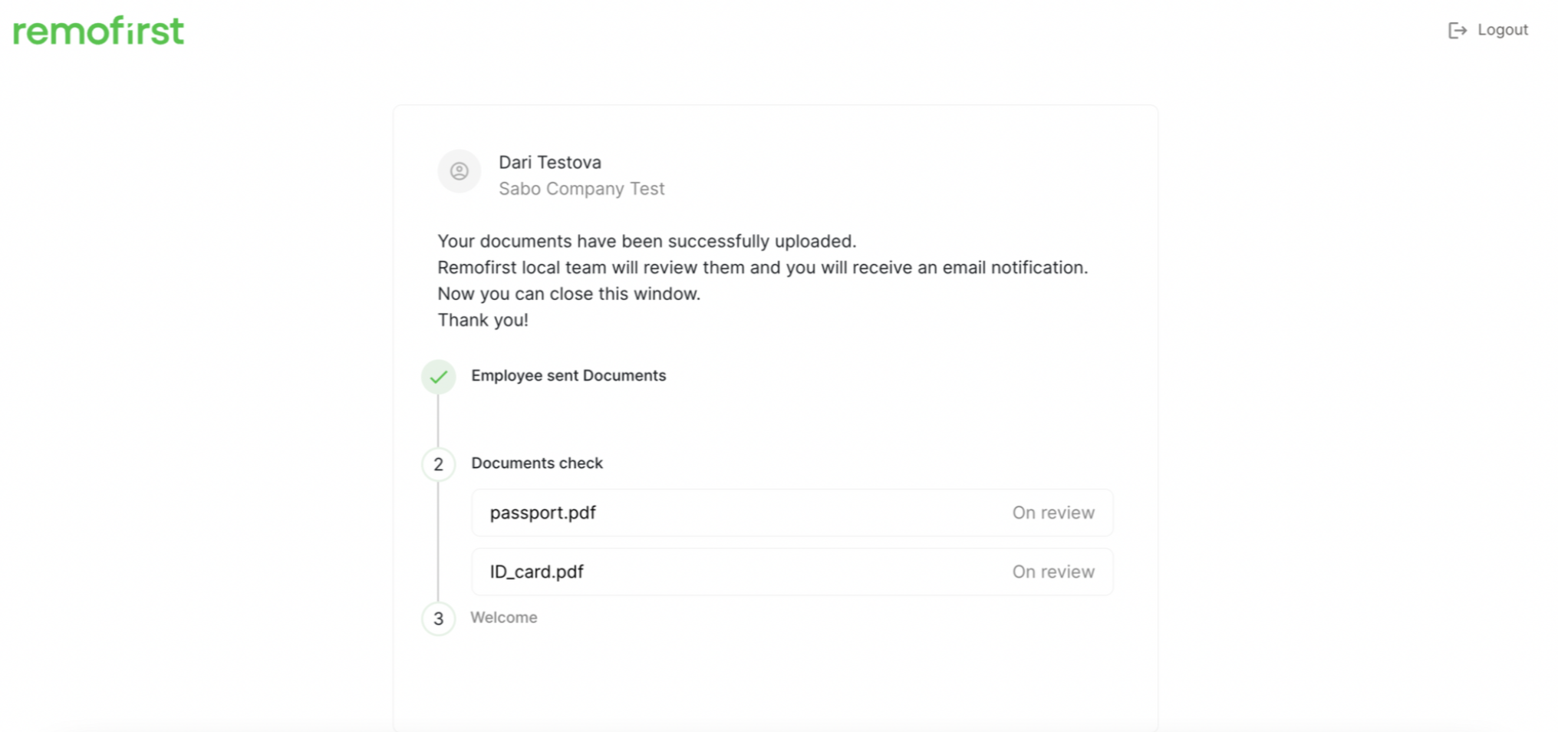Select the step 3 circle

point(438,618)
